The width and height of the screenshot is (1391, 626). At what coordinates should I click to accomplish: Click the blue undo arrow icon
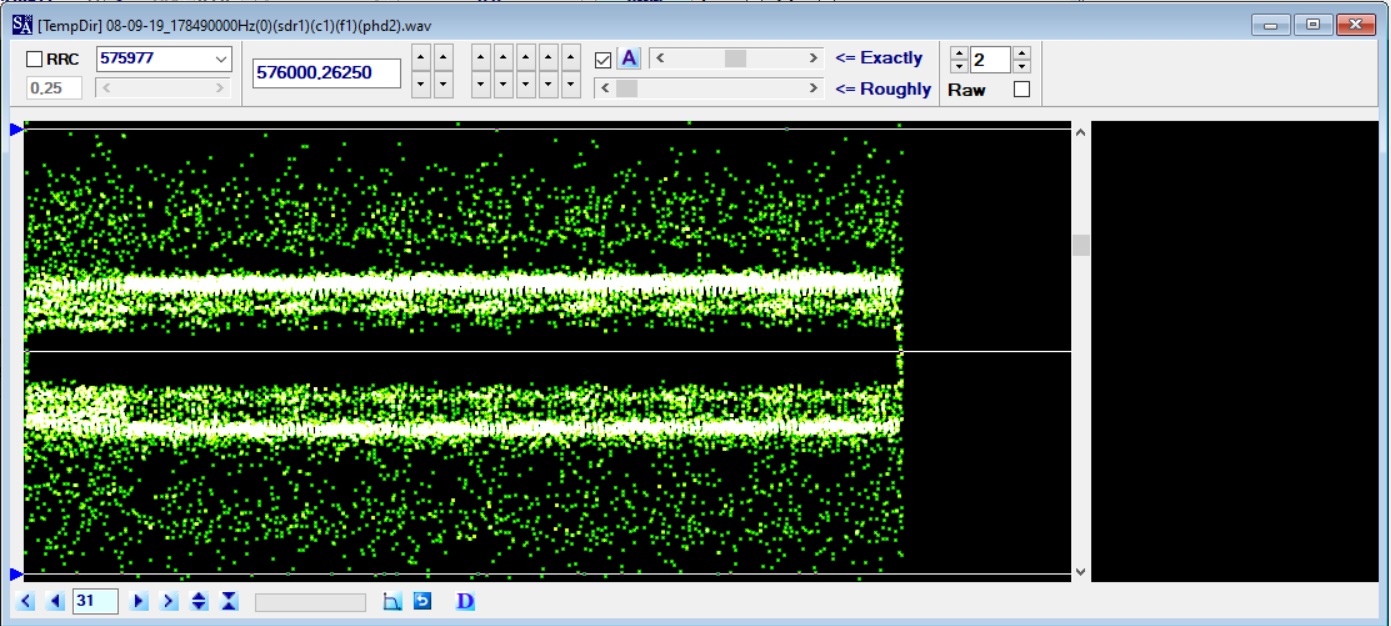tap(422, 601)
